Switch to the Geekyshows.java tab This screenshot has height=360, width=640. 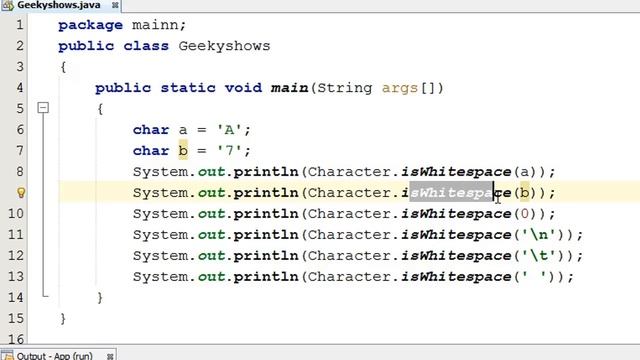pyautogui.click(x=60, y=5)
